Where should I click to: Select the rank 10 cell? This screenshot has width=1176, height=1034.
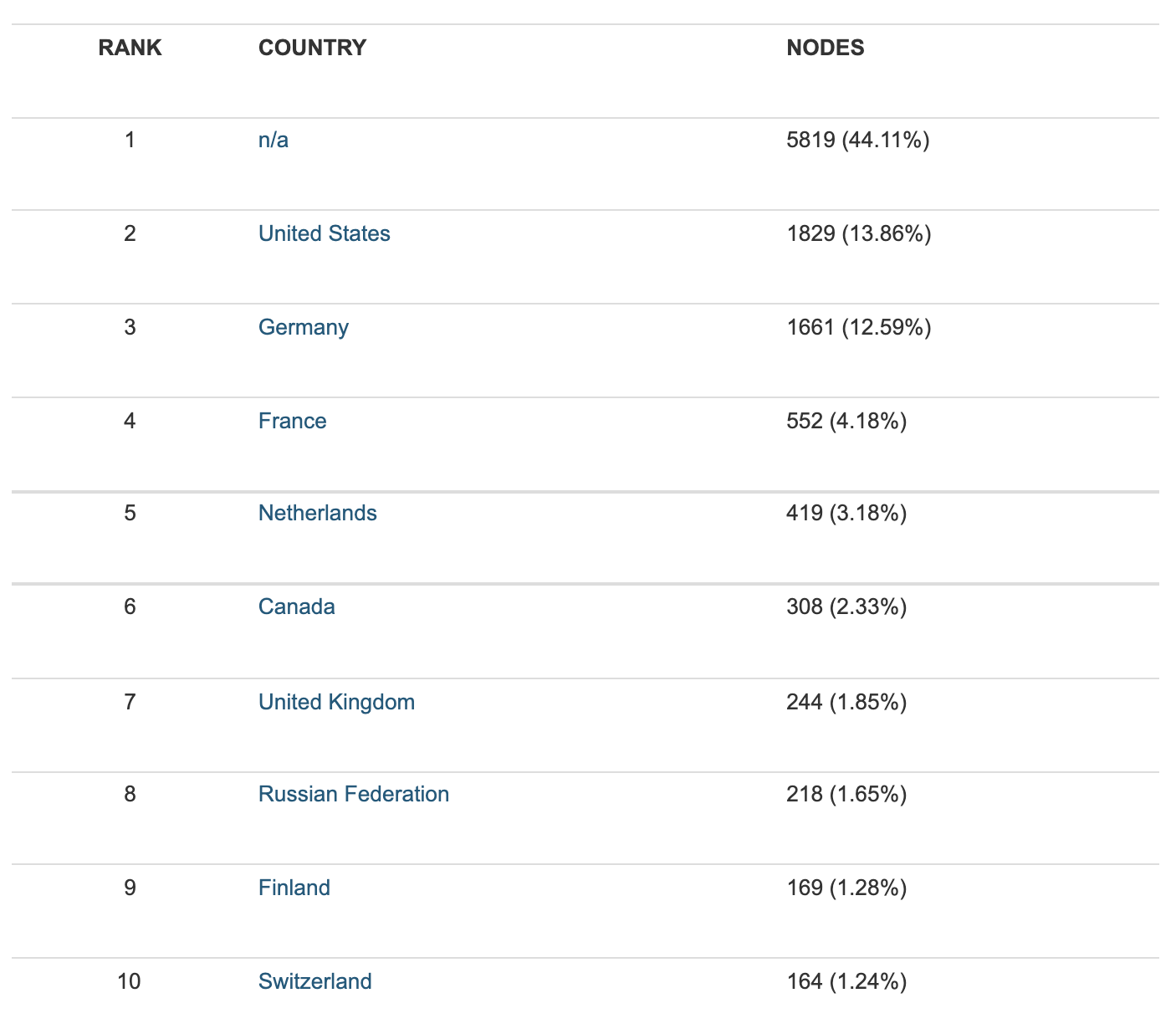pyautogui.click(x=130, y=981)
